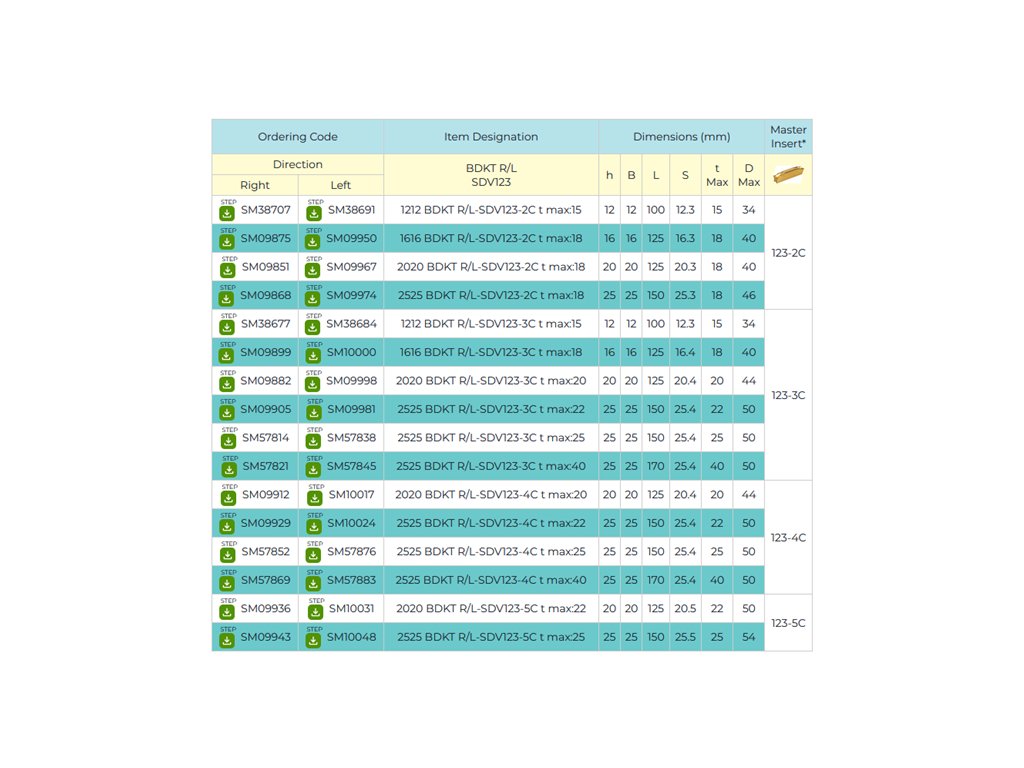Download STEP model for SM09967

tap(313, 269)
